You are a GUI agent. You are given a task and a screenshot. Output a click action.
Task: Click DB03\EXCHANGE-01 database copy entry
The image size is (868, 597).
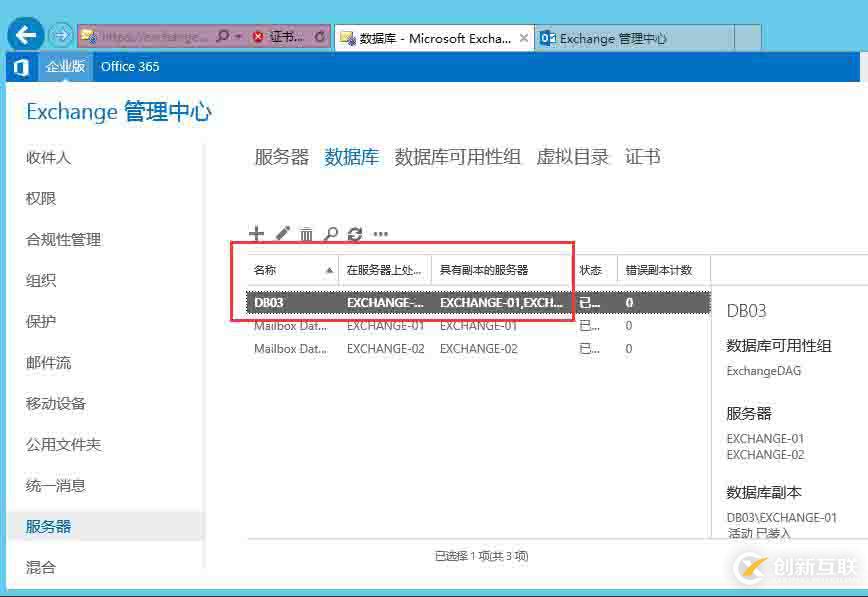click(782, 518)
